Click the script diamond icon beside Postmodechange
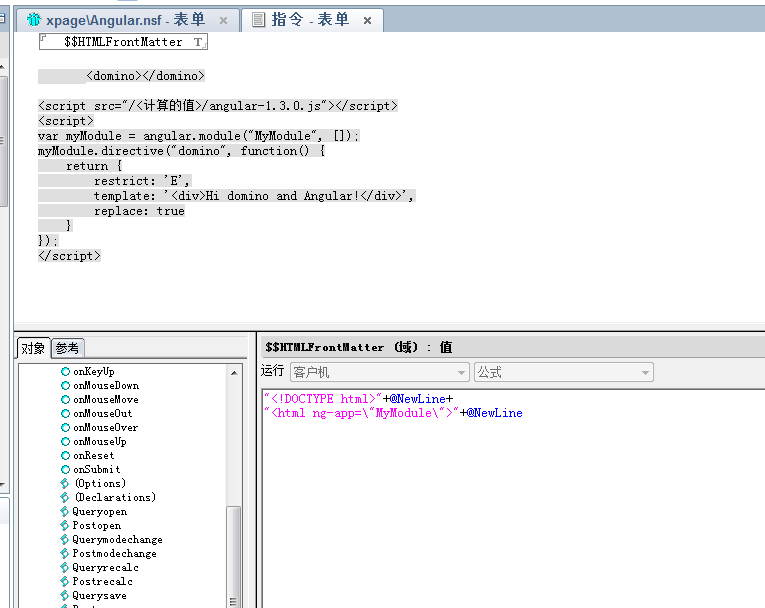The image size is (765, 608). (65, 553)
